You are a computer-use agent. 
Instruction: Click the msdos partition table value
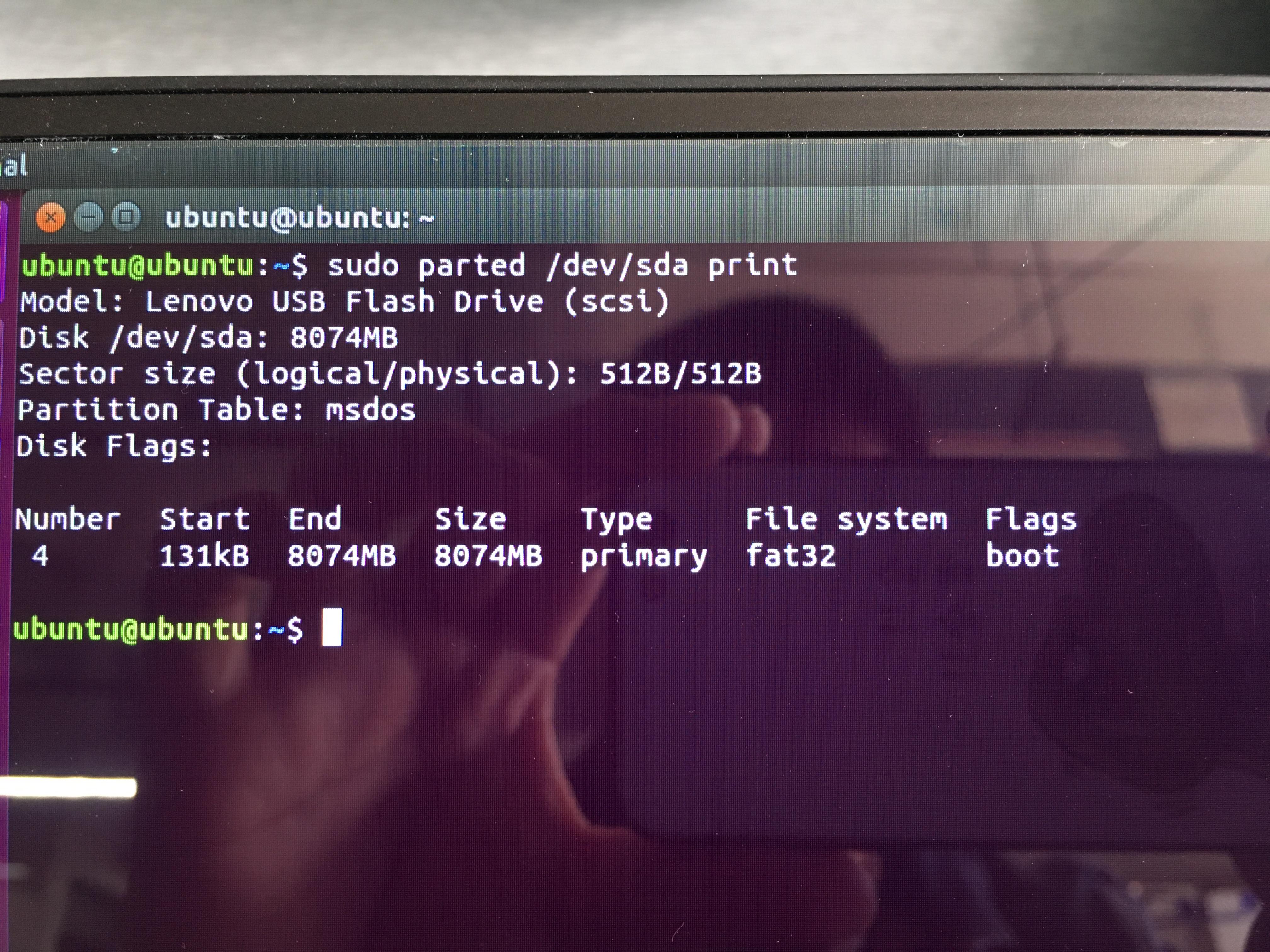click(370, 410)
